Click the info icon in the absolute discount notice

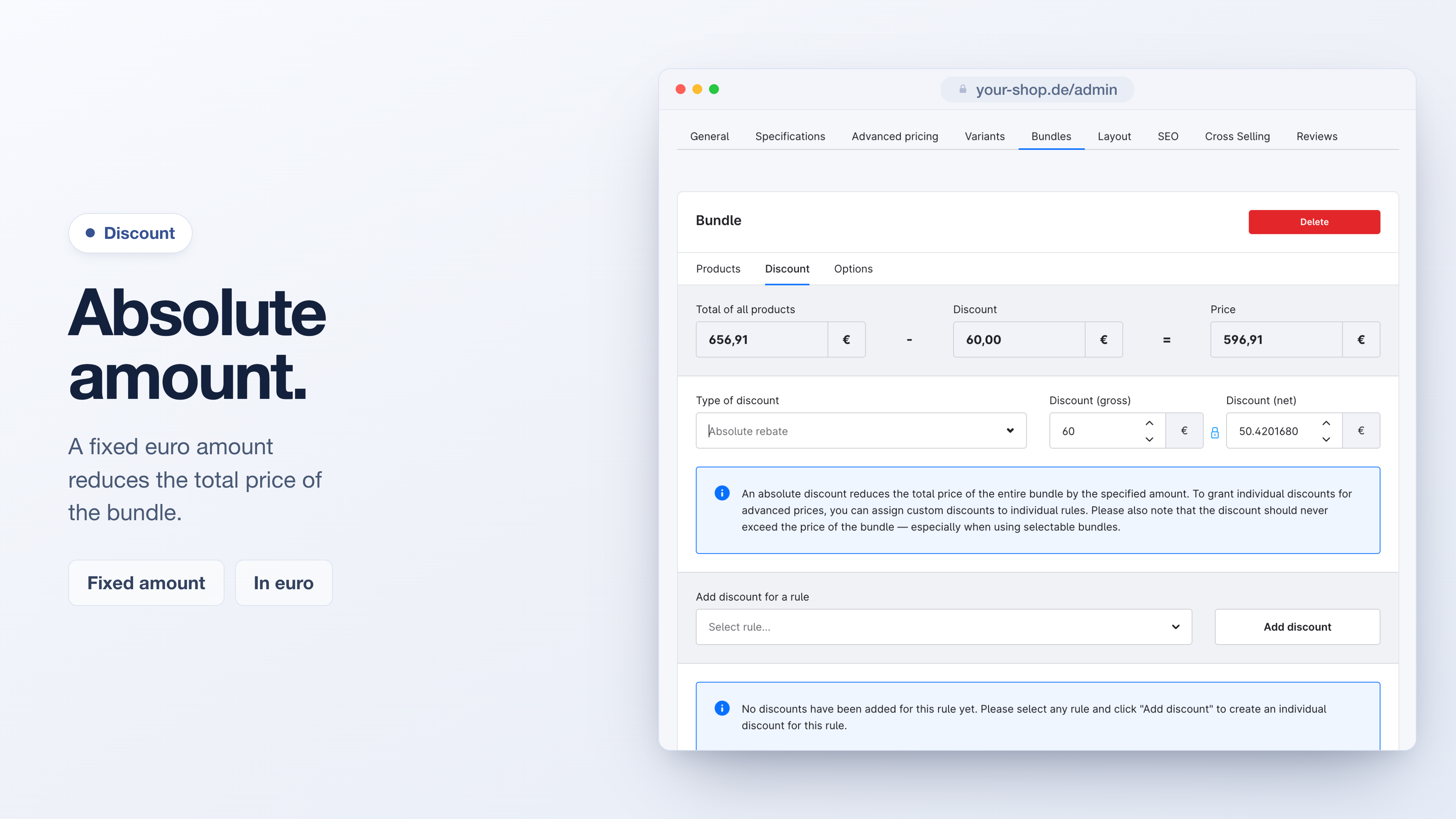[722, 493]
